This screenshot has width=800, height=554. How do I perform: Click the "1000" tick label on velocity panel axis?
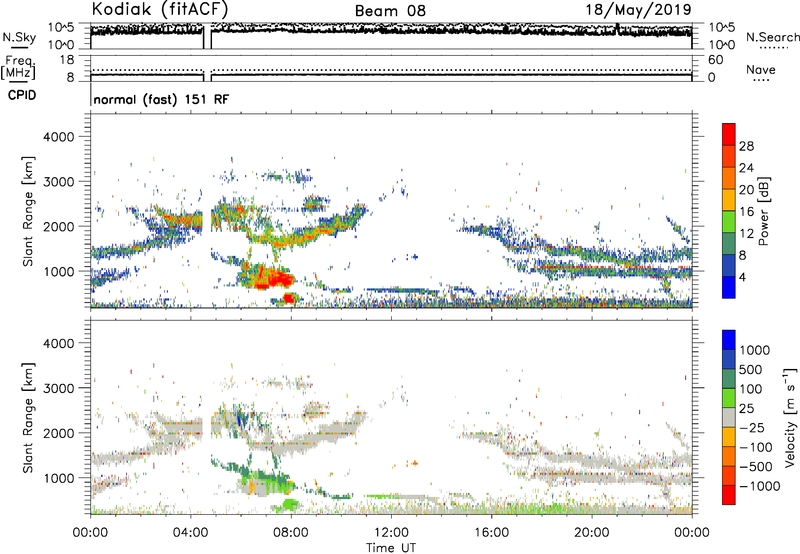click(x=59, y=478)
